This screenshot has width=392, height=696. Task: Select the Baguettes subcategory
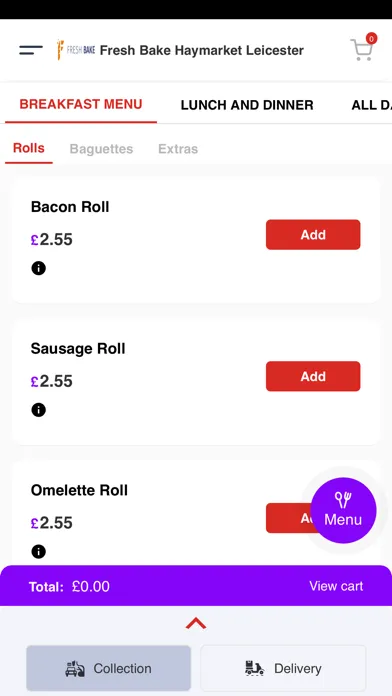101,149
